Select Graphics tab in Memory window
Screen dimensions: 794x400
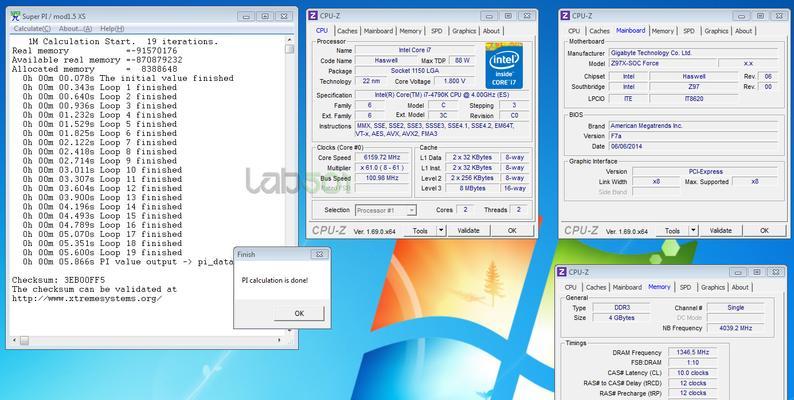[x=713, y=287]
